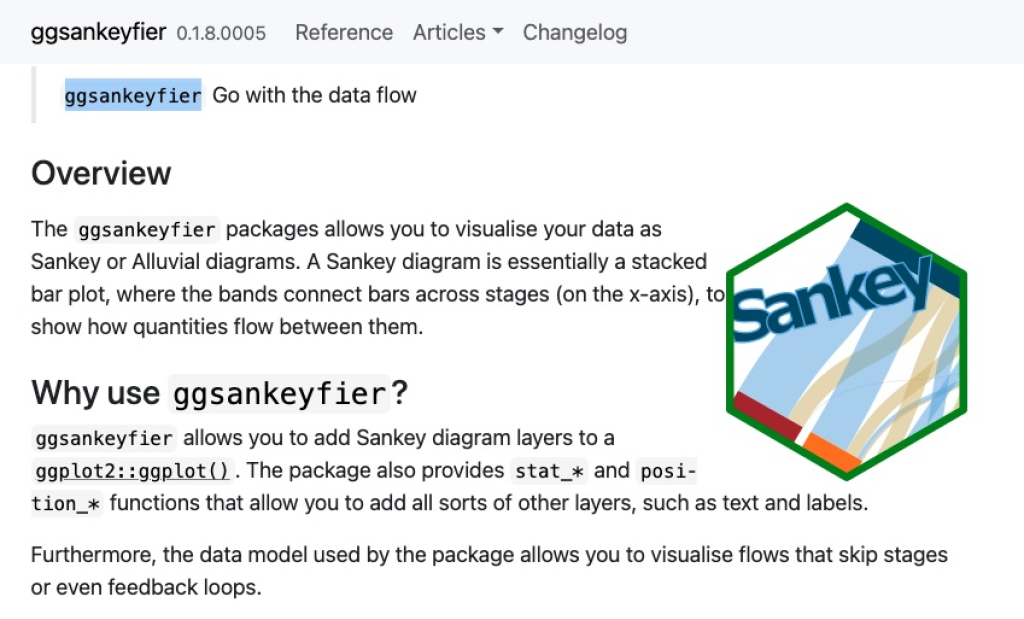Click the highlighted ggsankeyfier code in tagline

point(133,95)
